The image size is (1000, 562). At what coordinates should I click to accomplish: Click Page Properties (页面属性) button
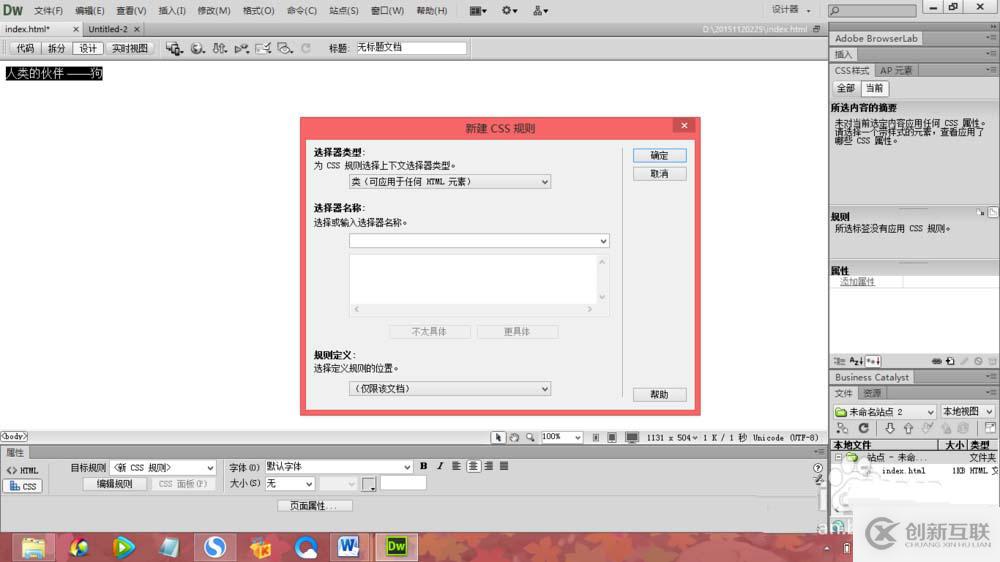[x=314, y=506]
